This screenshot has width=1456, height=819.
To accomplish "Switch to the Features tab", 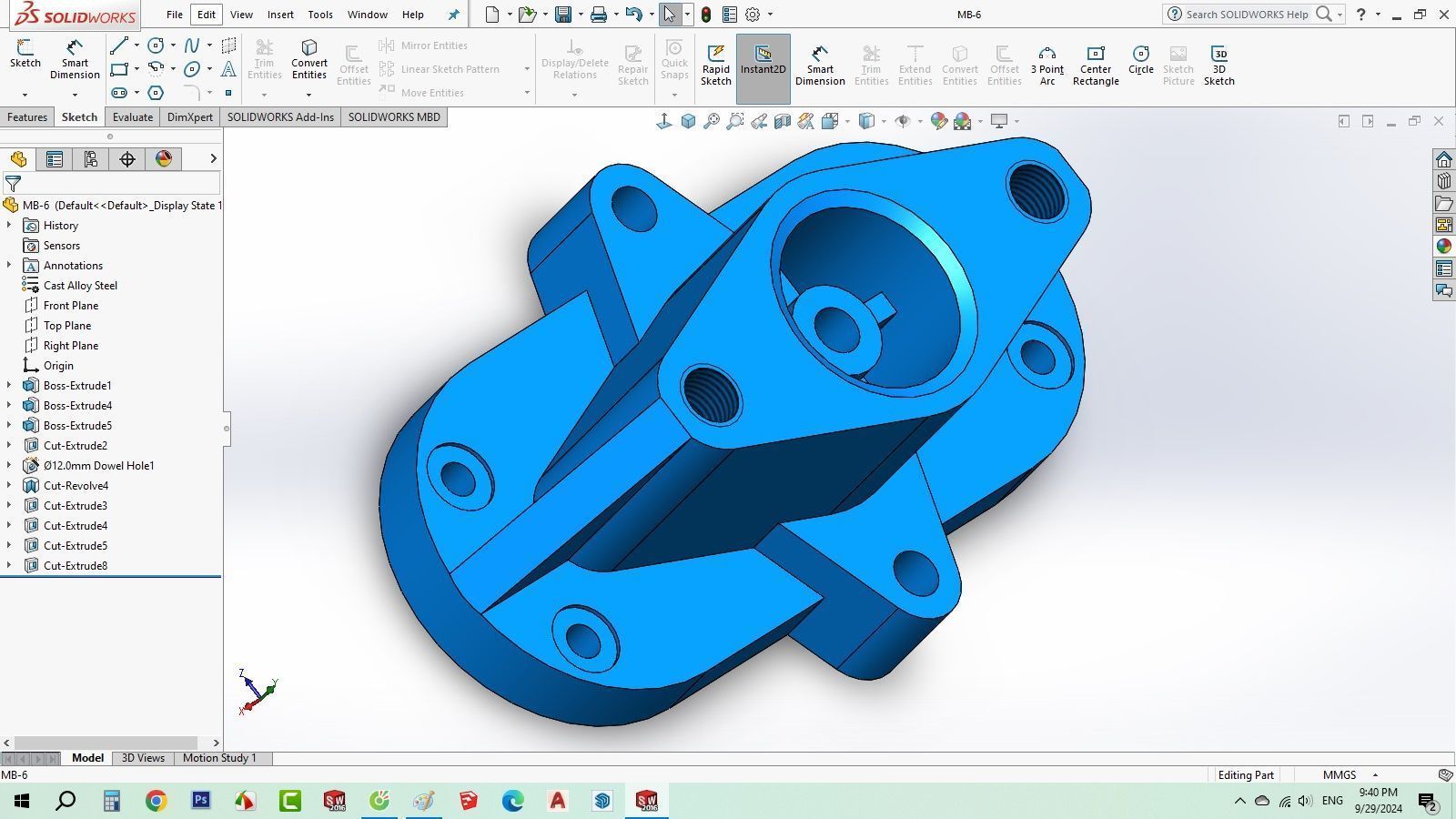I will tap(27, 117).
